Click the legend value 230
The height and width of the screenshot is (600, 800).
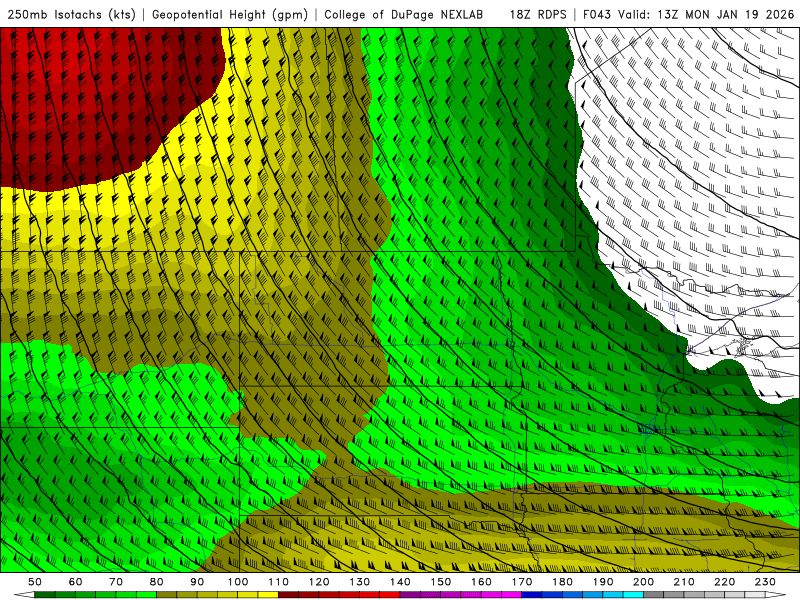[x=765, y=582]
